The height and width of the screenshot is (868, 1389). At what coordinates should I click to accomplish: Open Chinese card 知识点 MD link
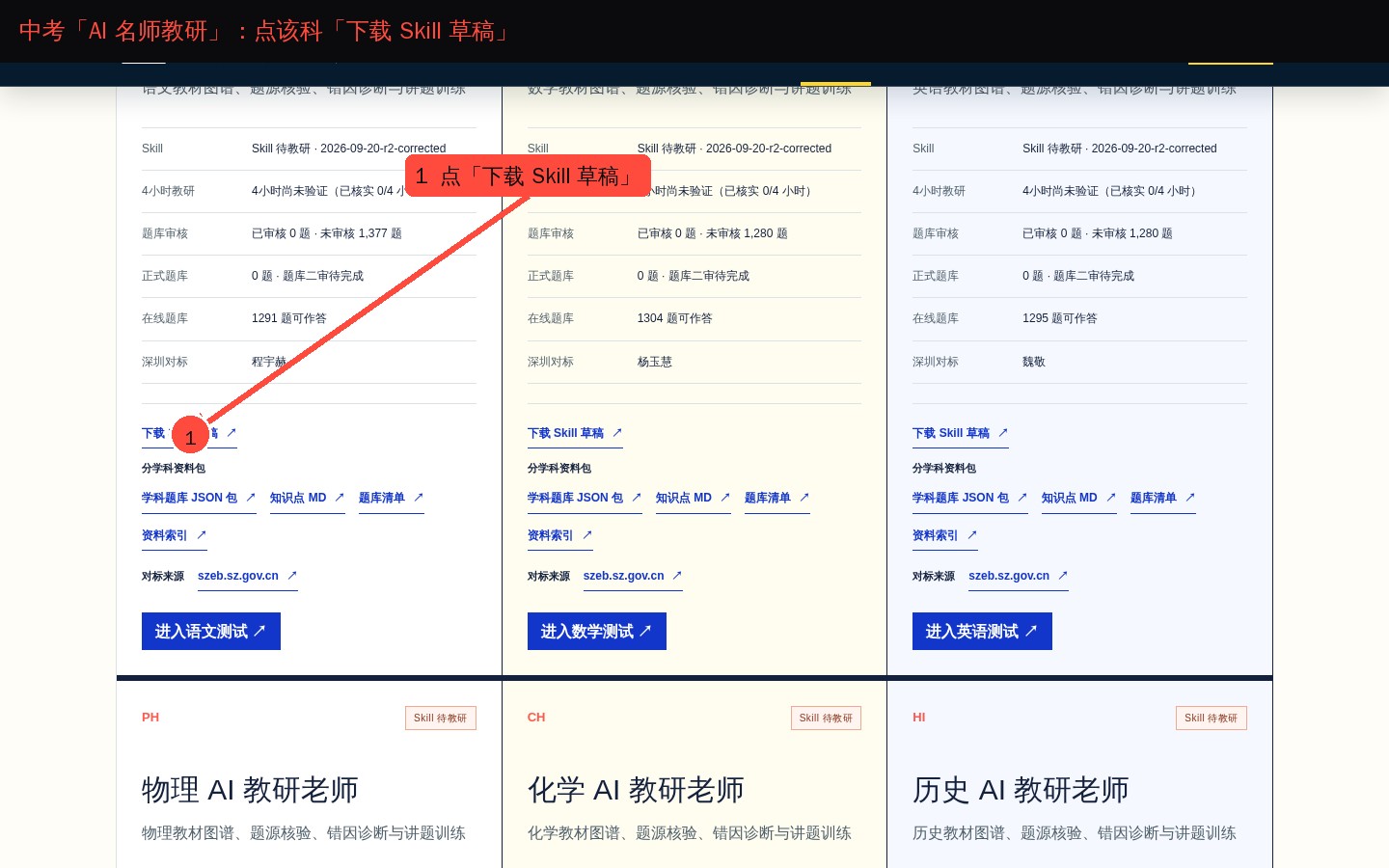click(x=307, y=499)
